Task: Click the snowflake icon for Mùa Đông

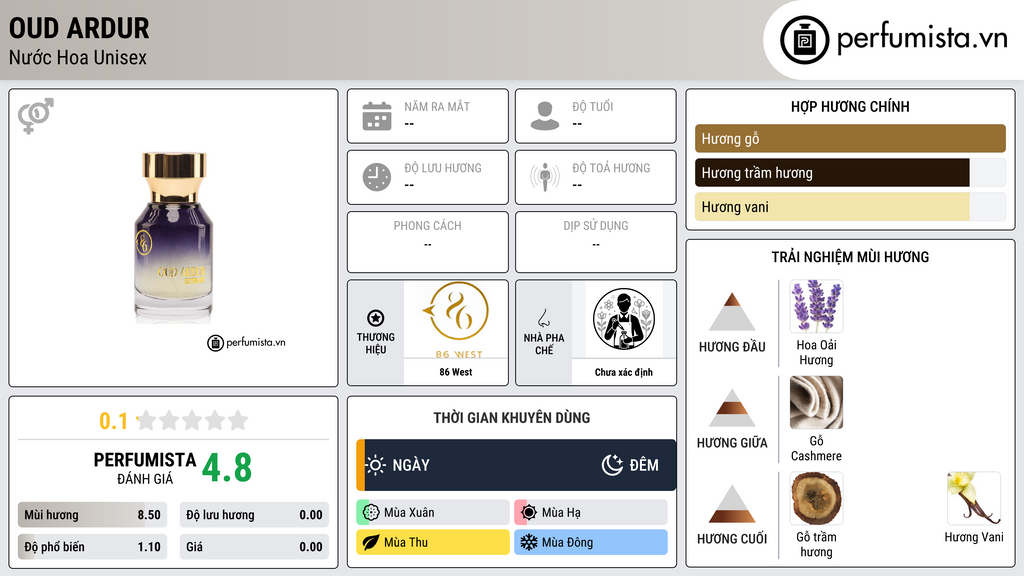Action: tap(529, 542)
